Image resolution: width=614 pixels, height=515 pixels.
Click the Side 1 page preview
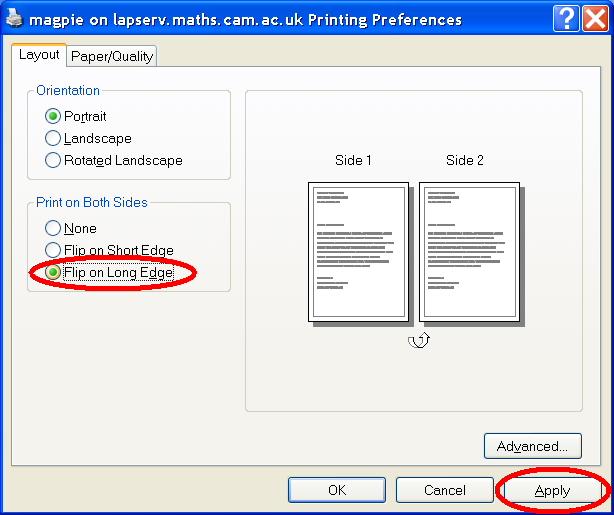click(358, 250)
